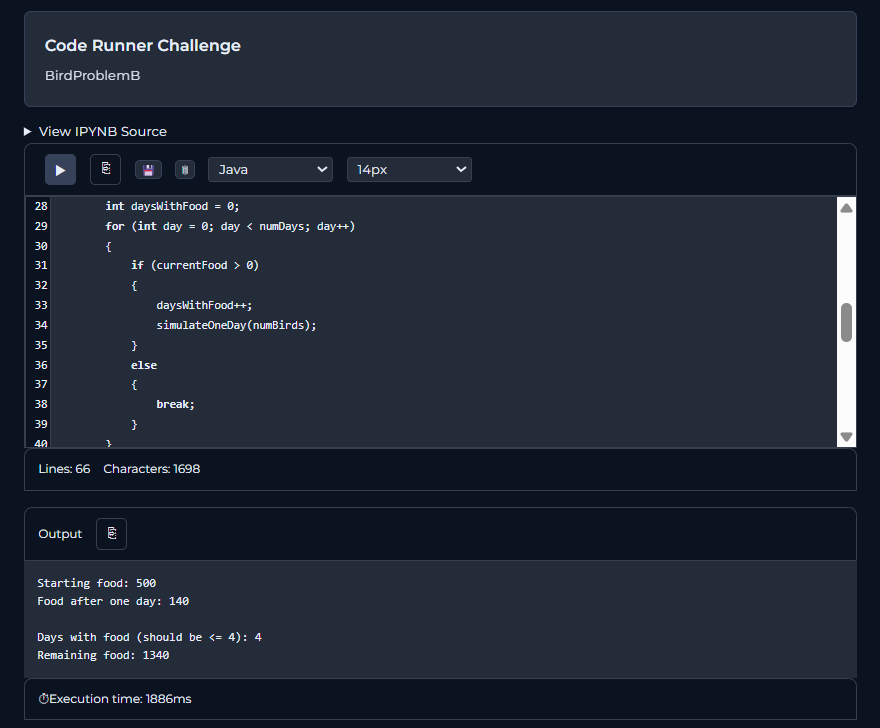Click the Lines and Characters status bar
The height and width of the screenshot is (728, 880).
click(119, 469)
